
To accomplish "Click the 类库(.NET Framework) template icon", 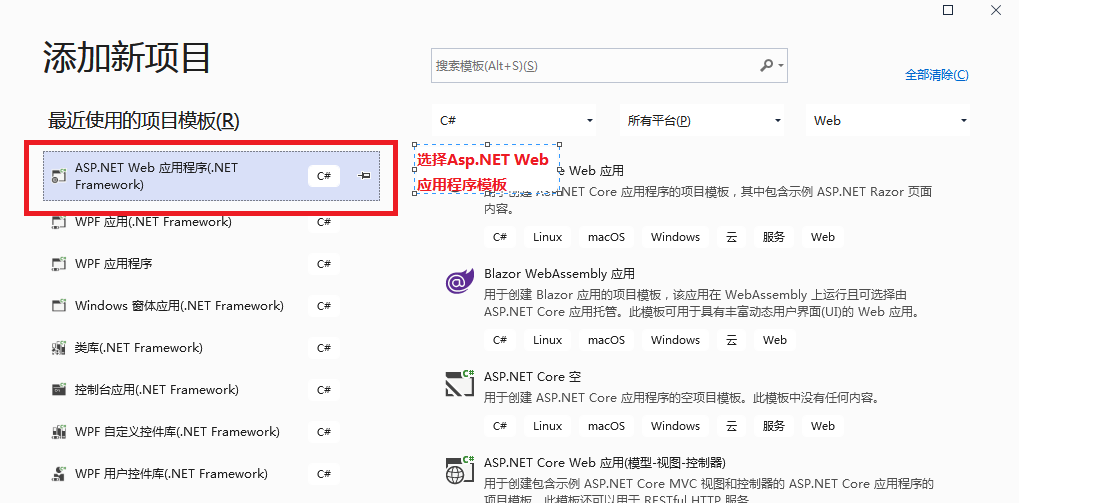I will click(x=59, y=348).
